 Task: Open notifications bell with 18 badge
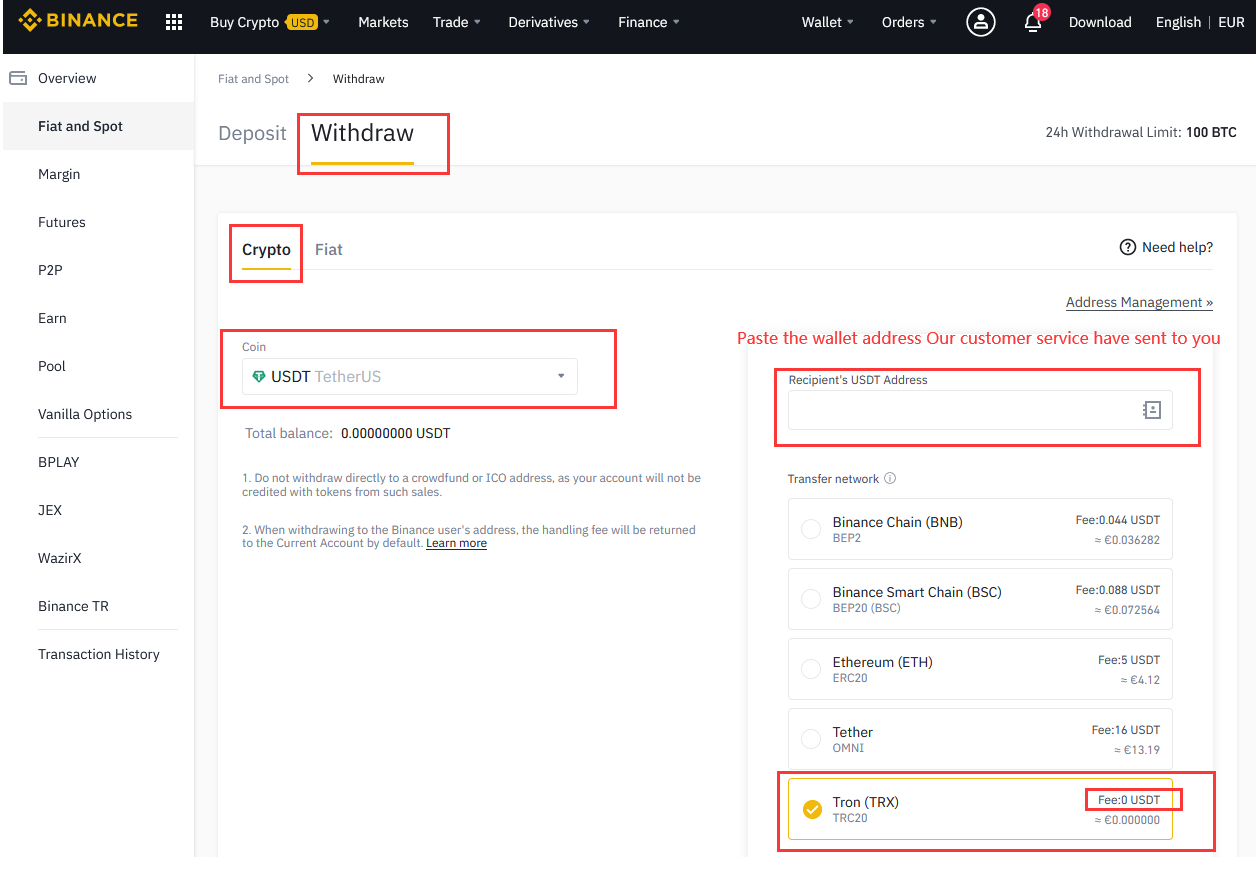tap(1033, 22)
